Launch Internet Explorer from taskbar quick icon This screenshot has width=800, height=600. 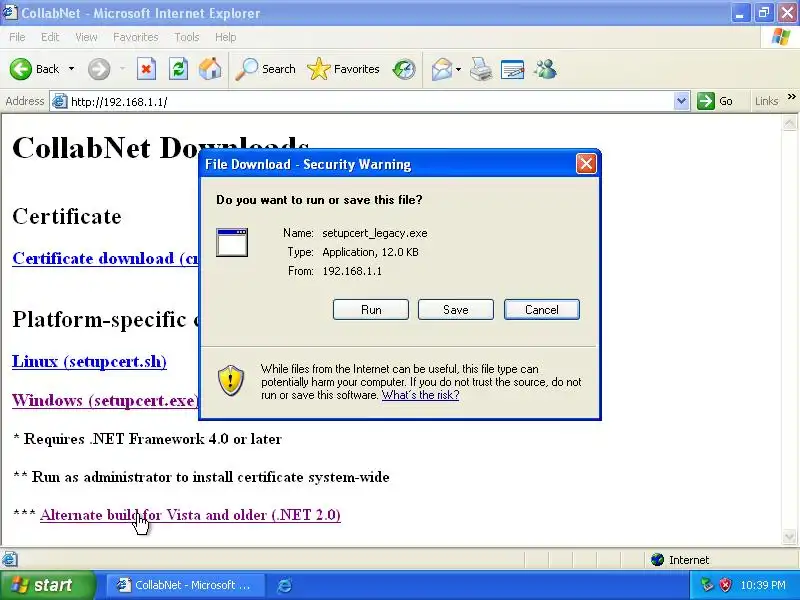(284, 585)
